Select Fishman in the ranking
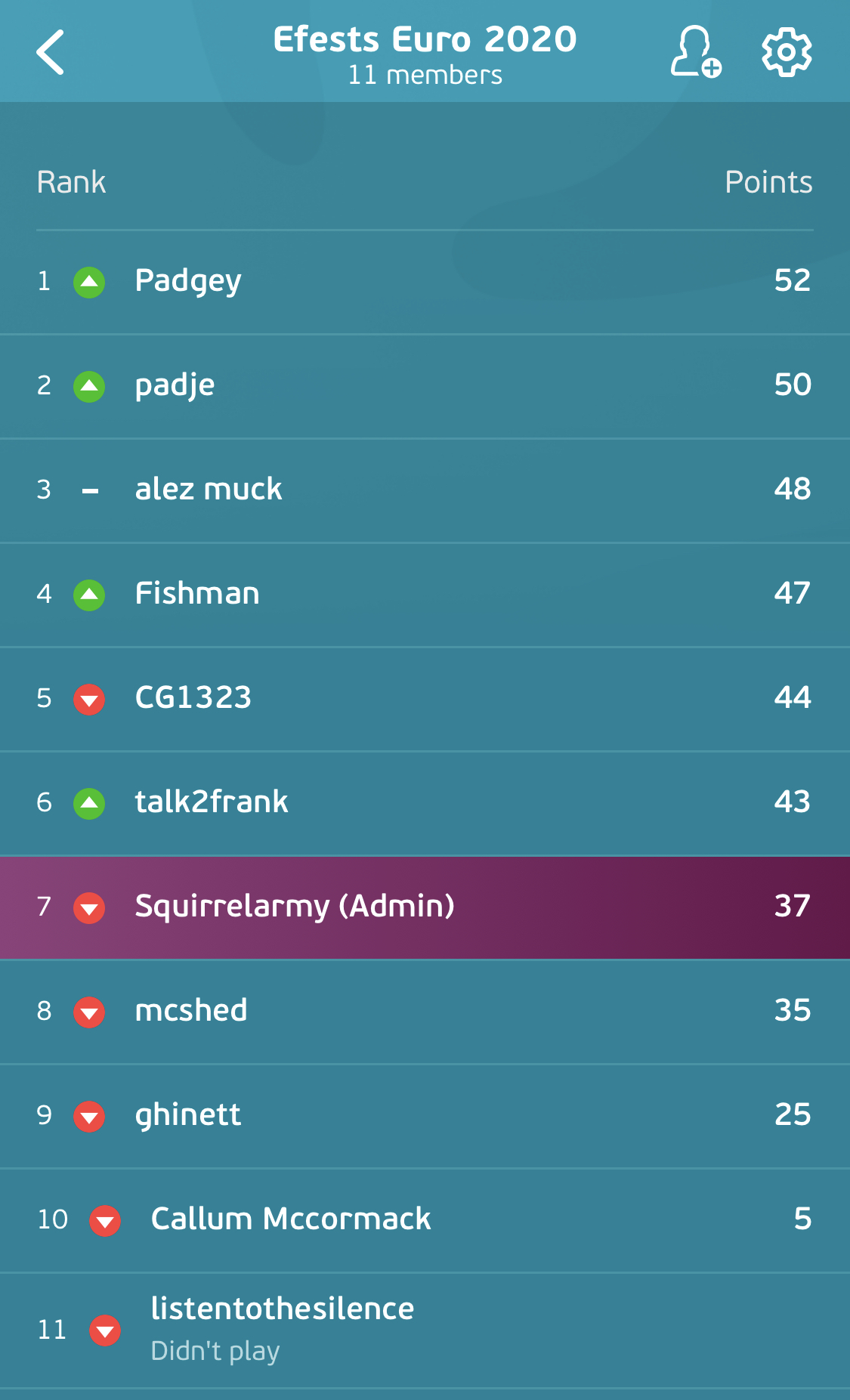Screen dimensions: 850x1400 (425, 595)
